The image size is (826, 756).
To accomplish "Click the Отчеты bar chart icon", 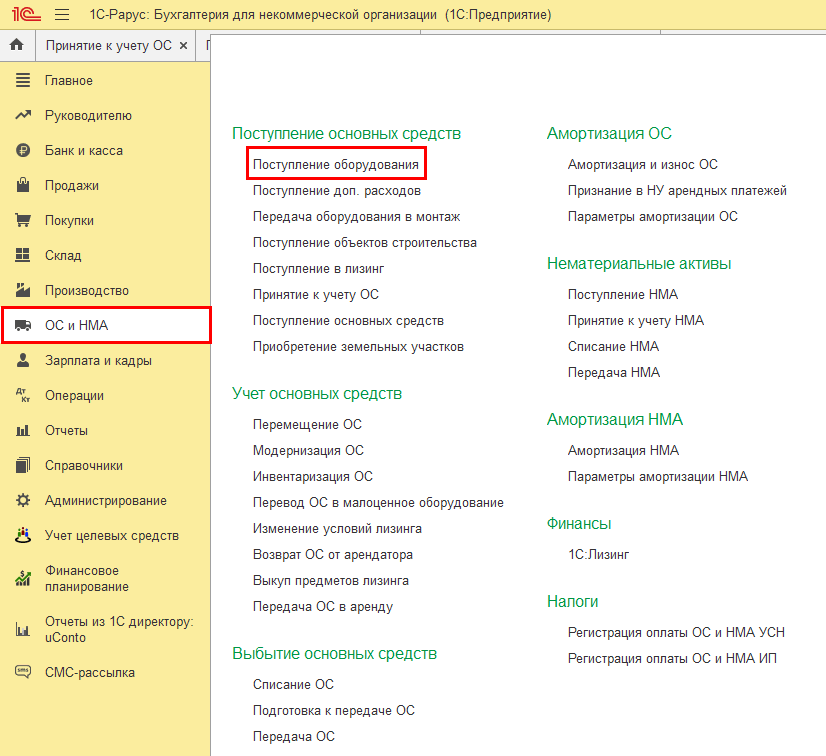I will (x=23, y=431).
